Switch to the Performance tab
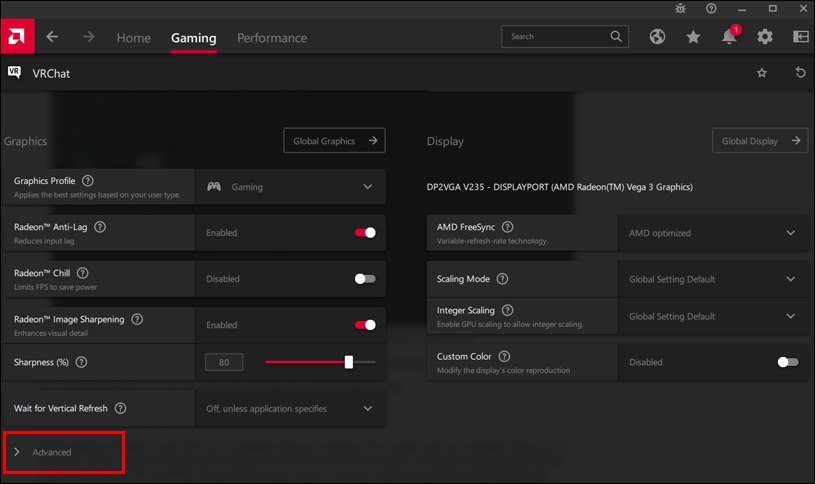This screenshot has height=484, width=815. coord(272,38)
